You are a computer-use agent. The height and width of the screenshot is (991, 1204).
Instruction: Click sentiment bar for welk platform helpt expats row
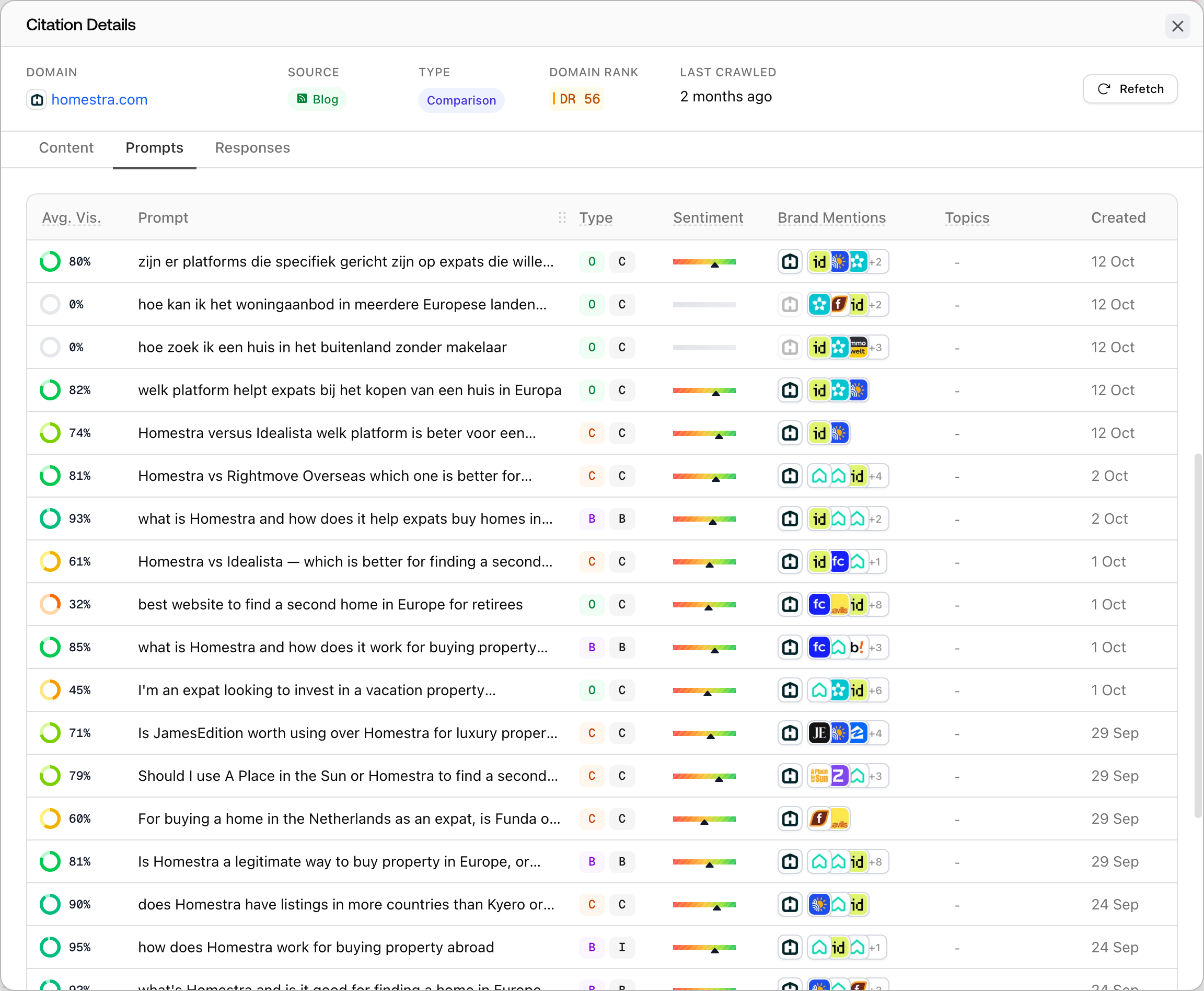click(704, 391)
